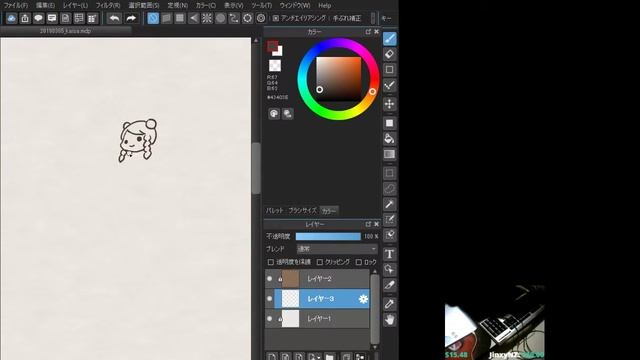The width and height of the screenshot is (640, 360).
Task: Enable the Clipping checkbox
Action: tap(320, 262)
